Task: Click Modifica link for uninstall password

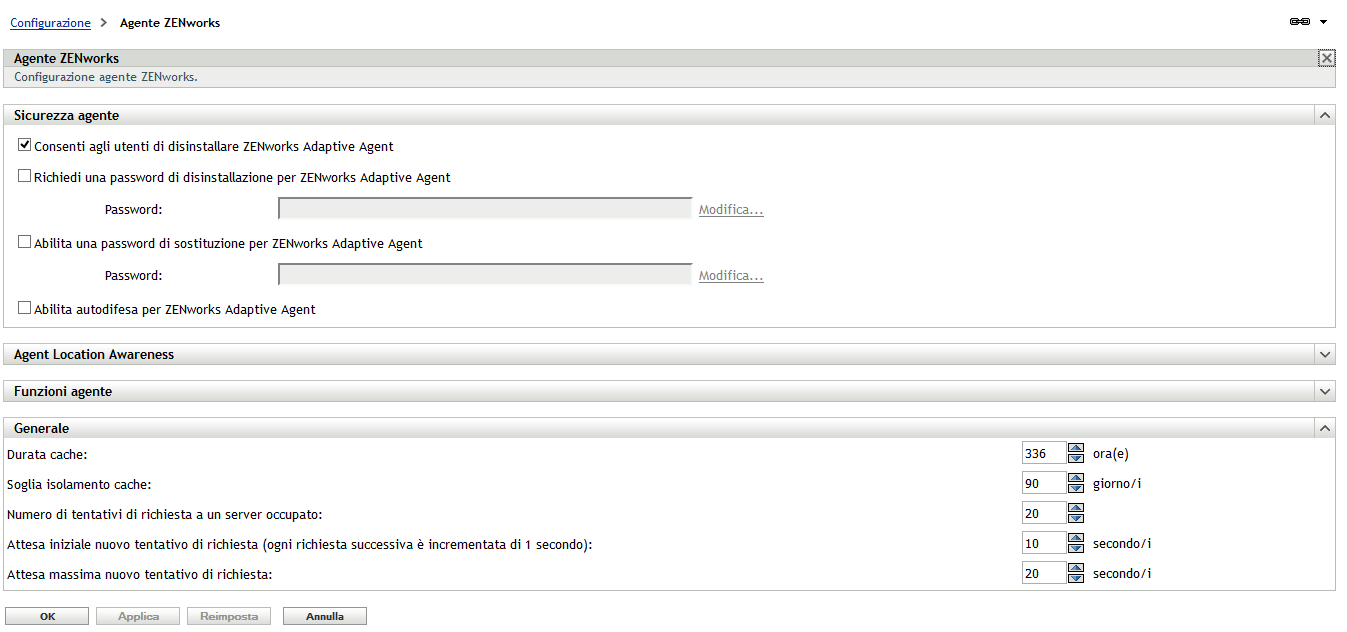Action: [x=731, y=210]
